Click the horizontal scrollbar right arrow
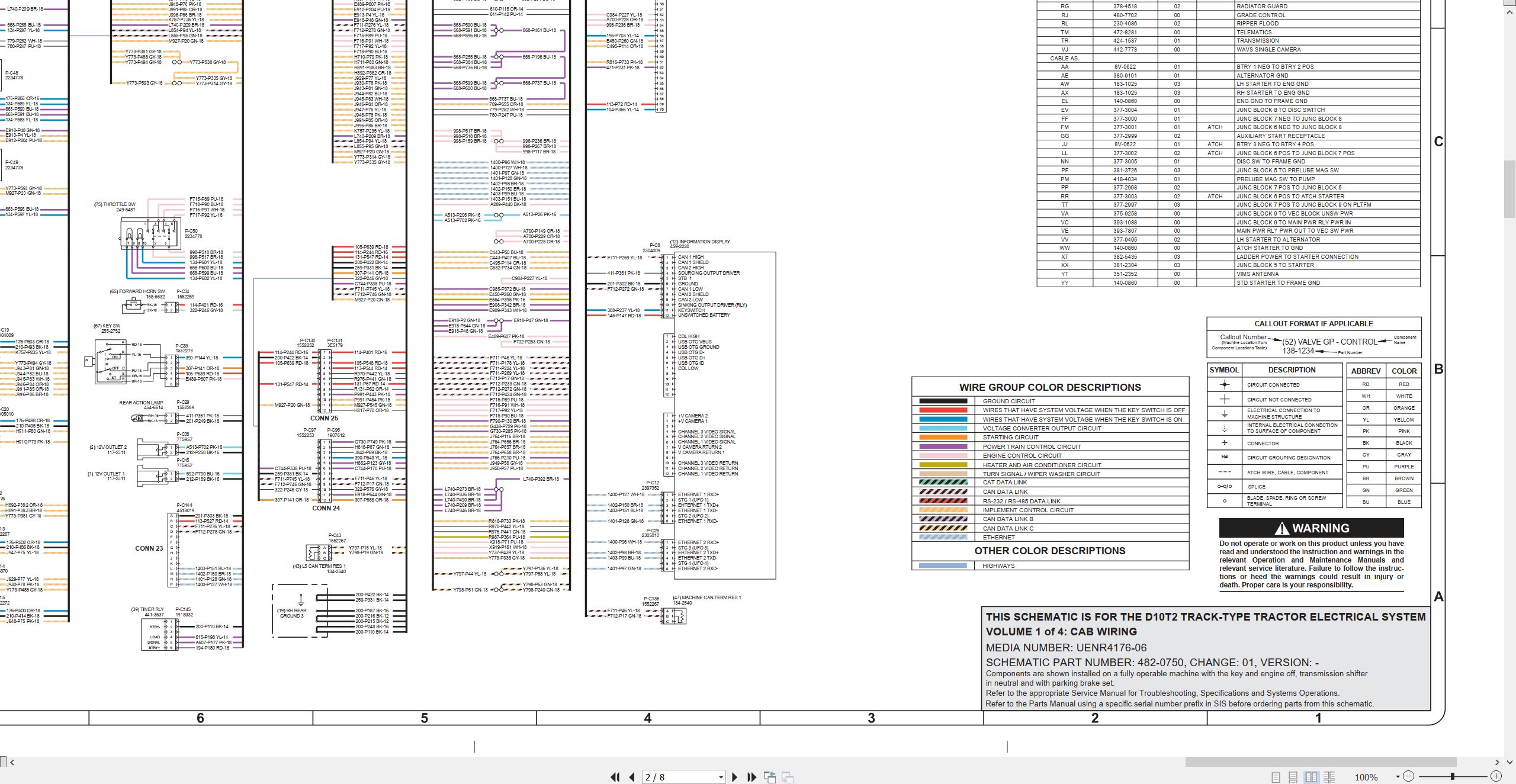Viewport: 1516px width, 784px height. tap(1498, 762)
